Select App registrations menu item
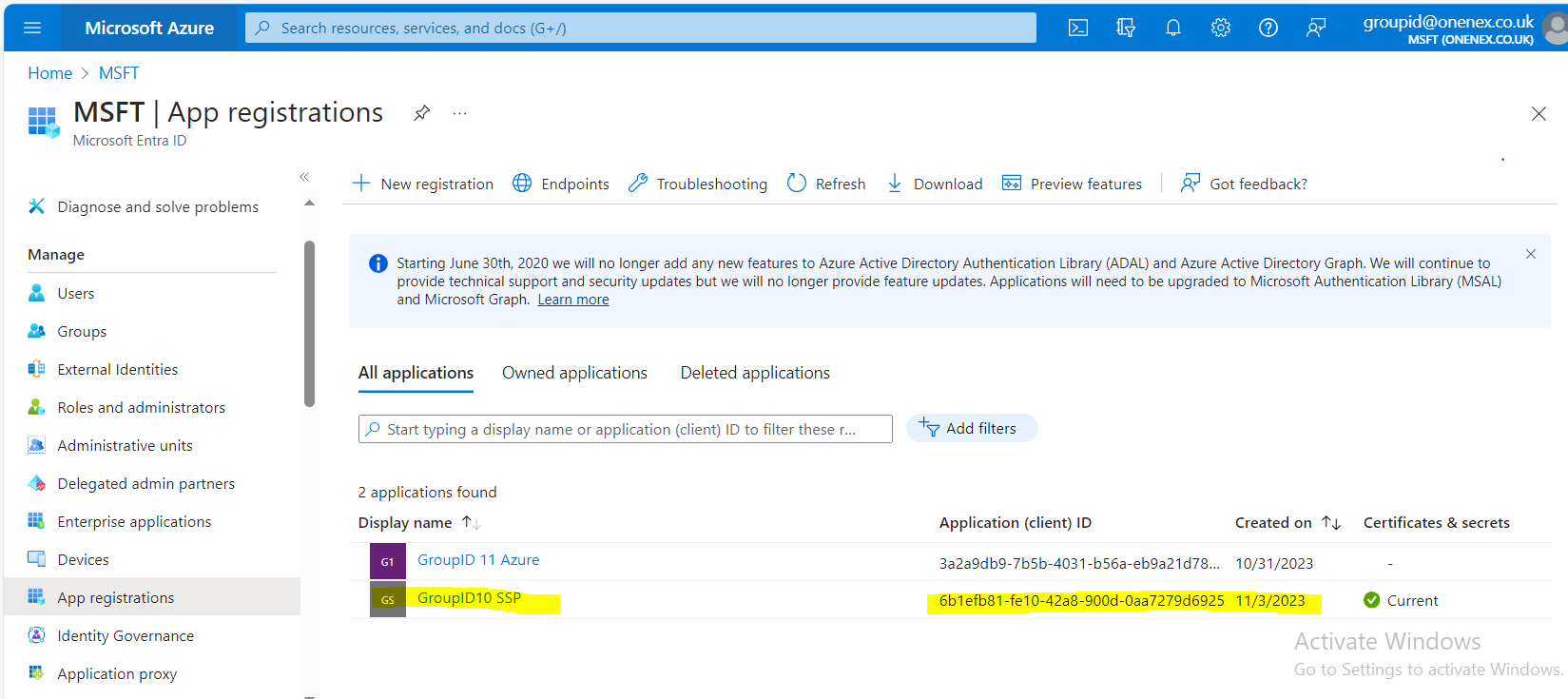 152,596
